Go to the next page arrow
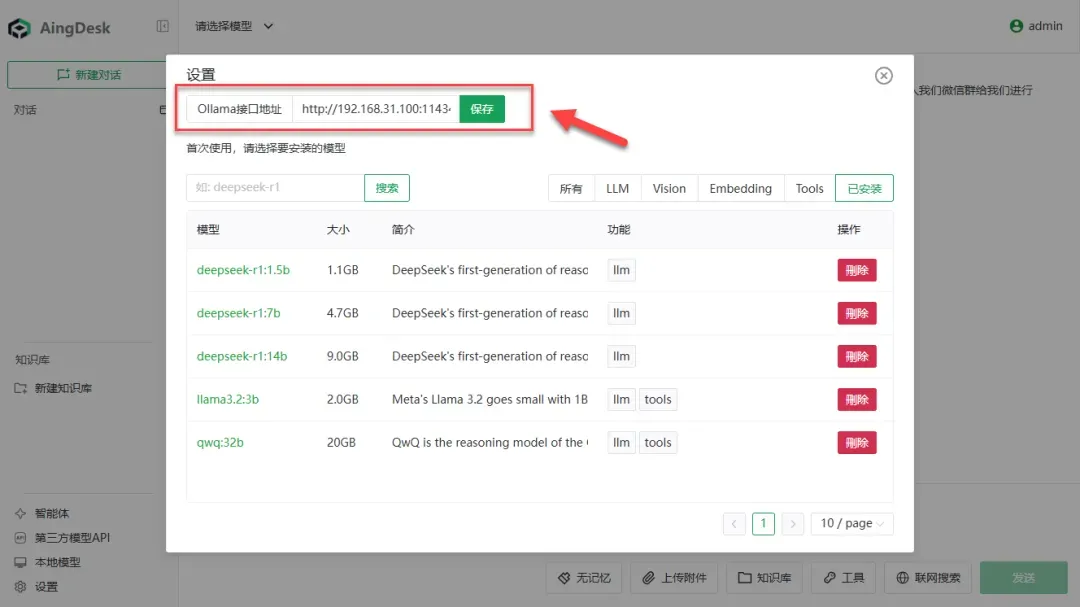 [x=793, y=524]
